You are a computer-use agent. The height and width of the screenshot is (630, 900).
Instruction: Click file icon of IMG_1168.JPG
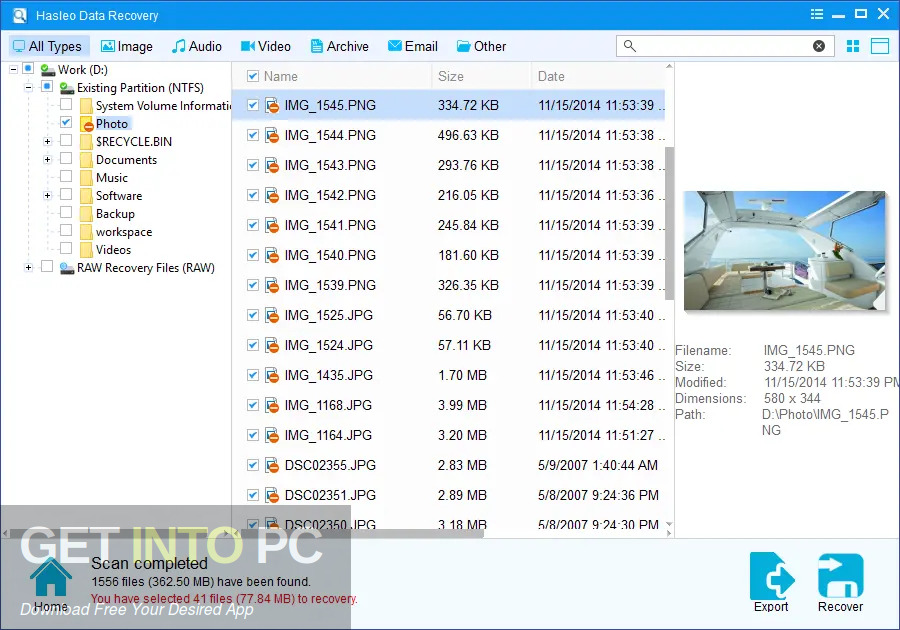[272, 406]
